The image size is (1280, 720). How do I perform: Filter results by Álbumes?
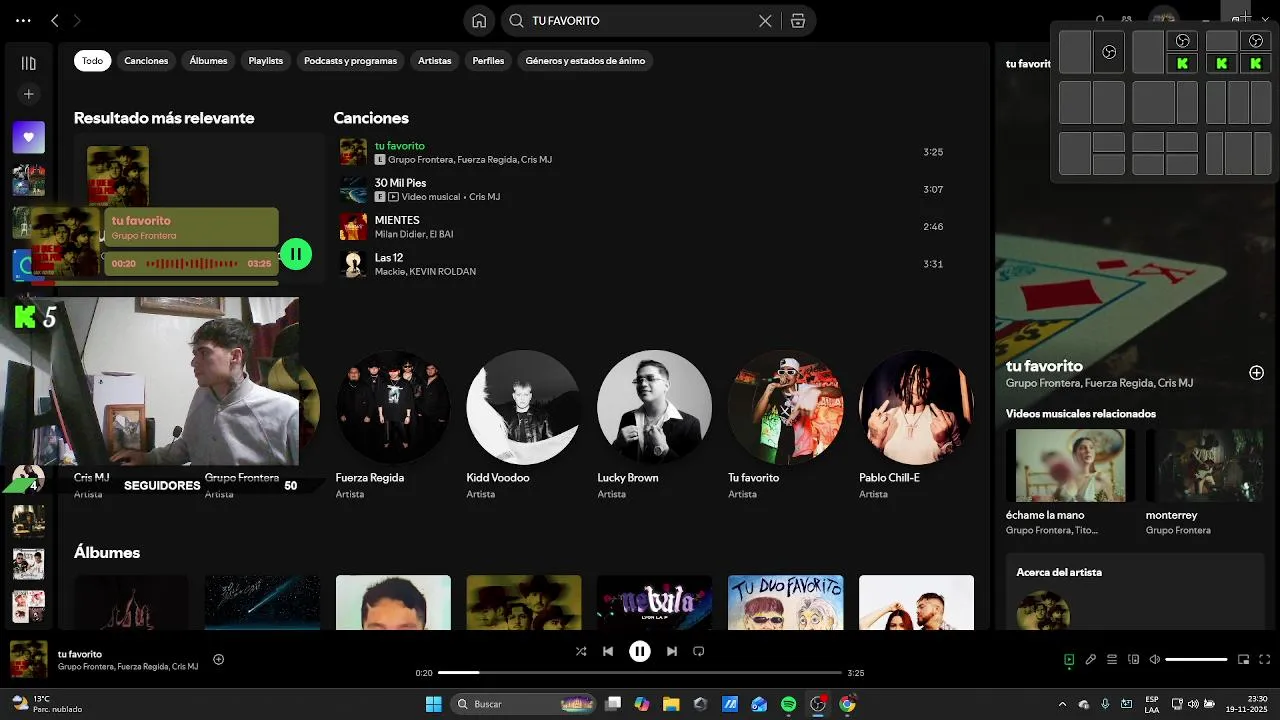[x=208, y=61]
